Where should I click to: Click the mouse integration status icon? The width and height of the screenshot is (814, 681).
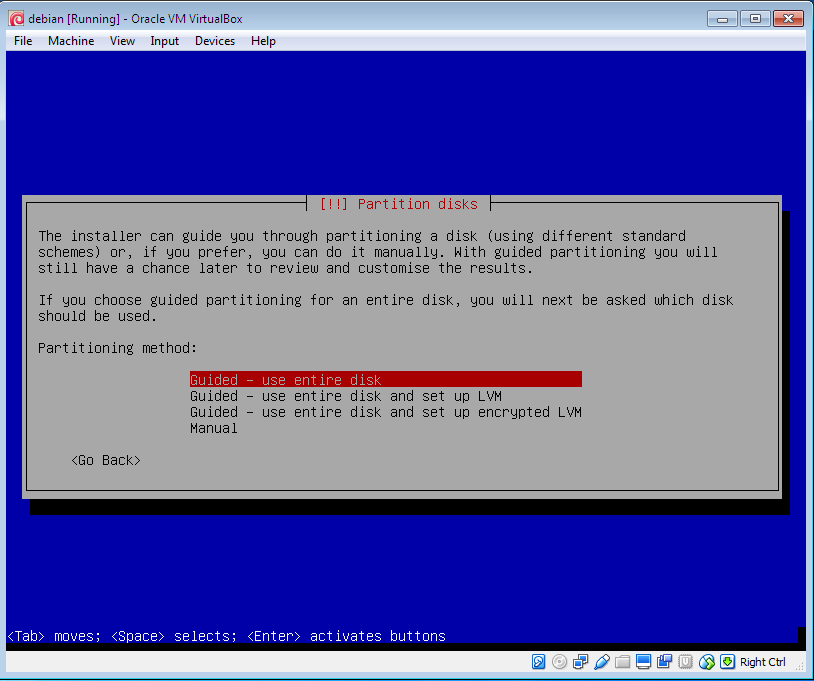click(707, 662)
